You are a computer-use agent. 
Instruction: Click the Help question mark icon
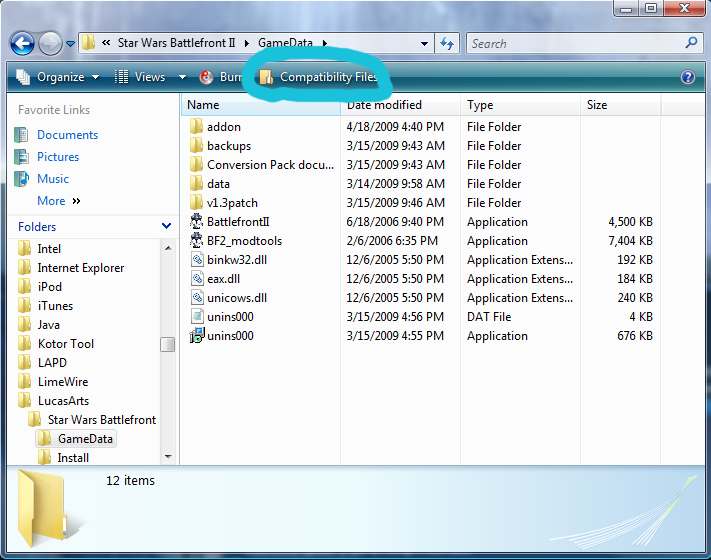click(x=687, y=77)
